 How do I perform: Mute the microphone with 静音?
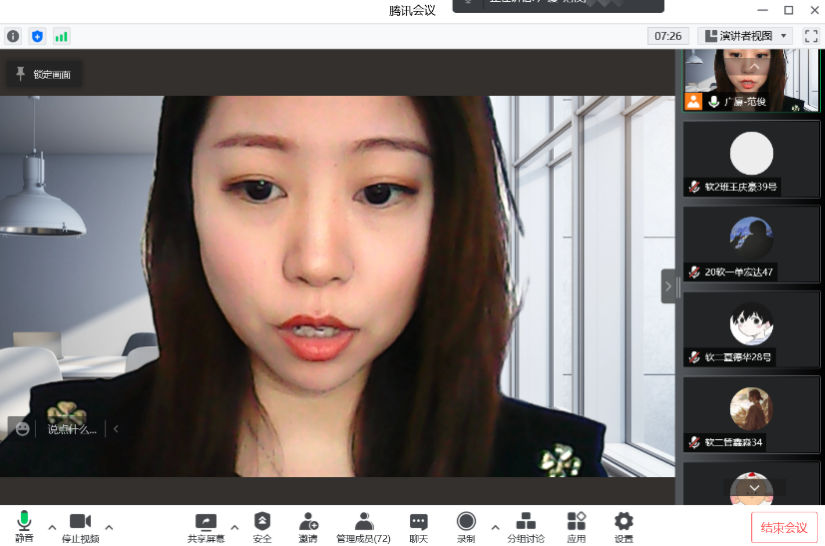tap(24, 526)
